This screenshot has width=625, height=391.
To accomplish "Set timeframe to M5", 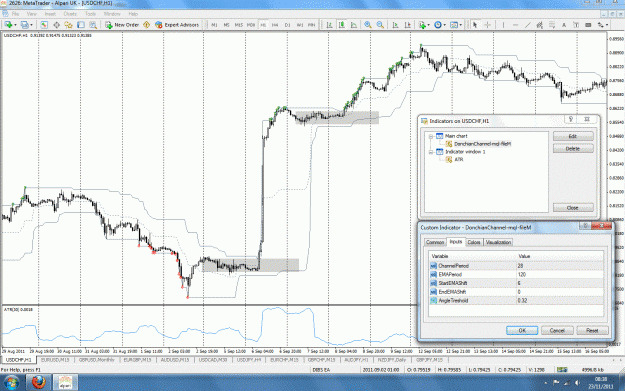I will click(x=226, y=25).
